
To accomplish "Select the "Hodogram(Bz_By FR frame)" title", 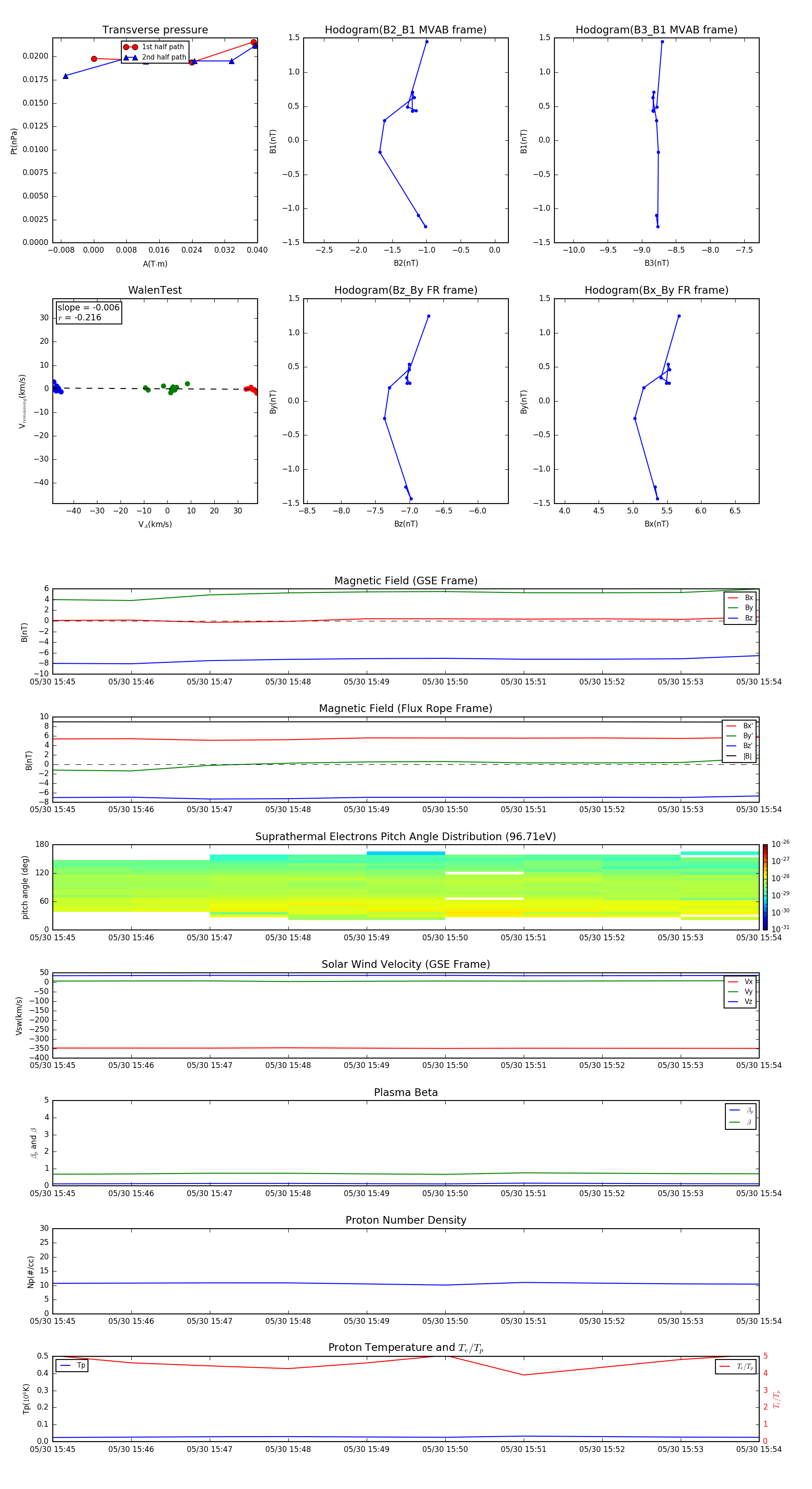I will [406, 290].
